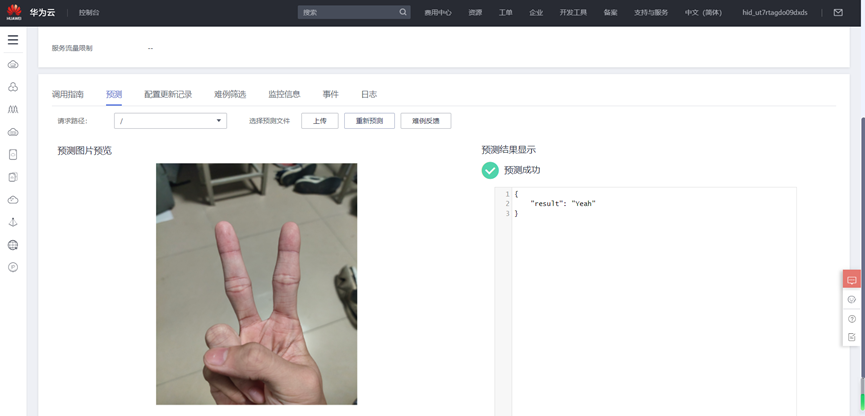Click the 服务流量限制 label
865x416 pixels.
(72, 48)
